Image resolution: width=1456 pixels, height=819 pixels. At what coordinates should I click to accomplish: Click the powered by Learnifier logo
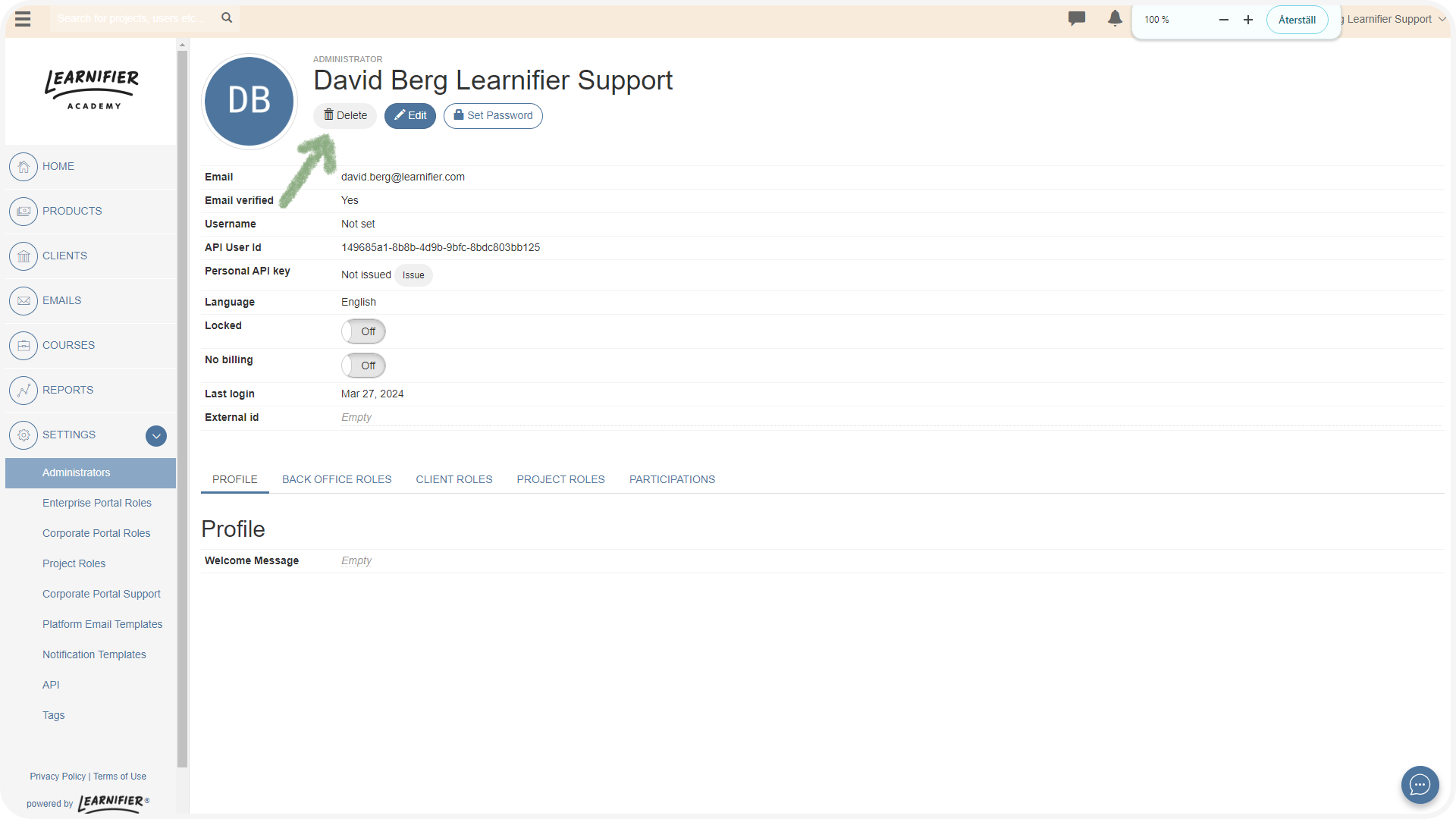(x=114, y=803)
